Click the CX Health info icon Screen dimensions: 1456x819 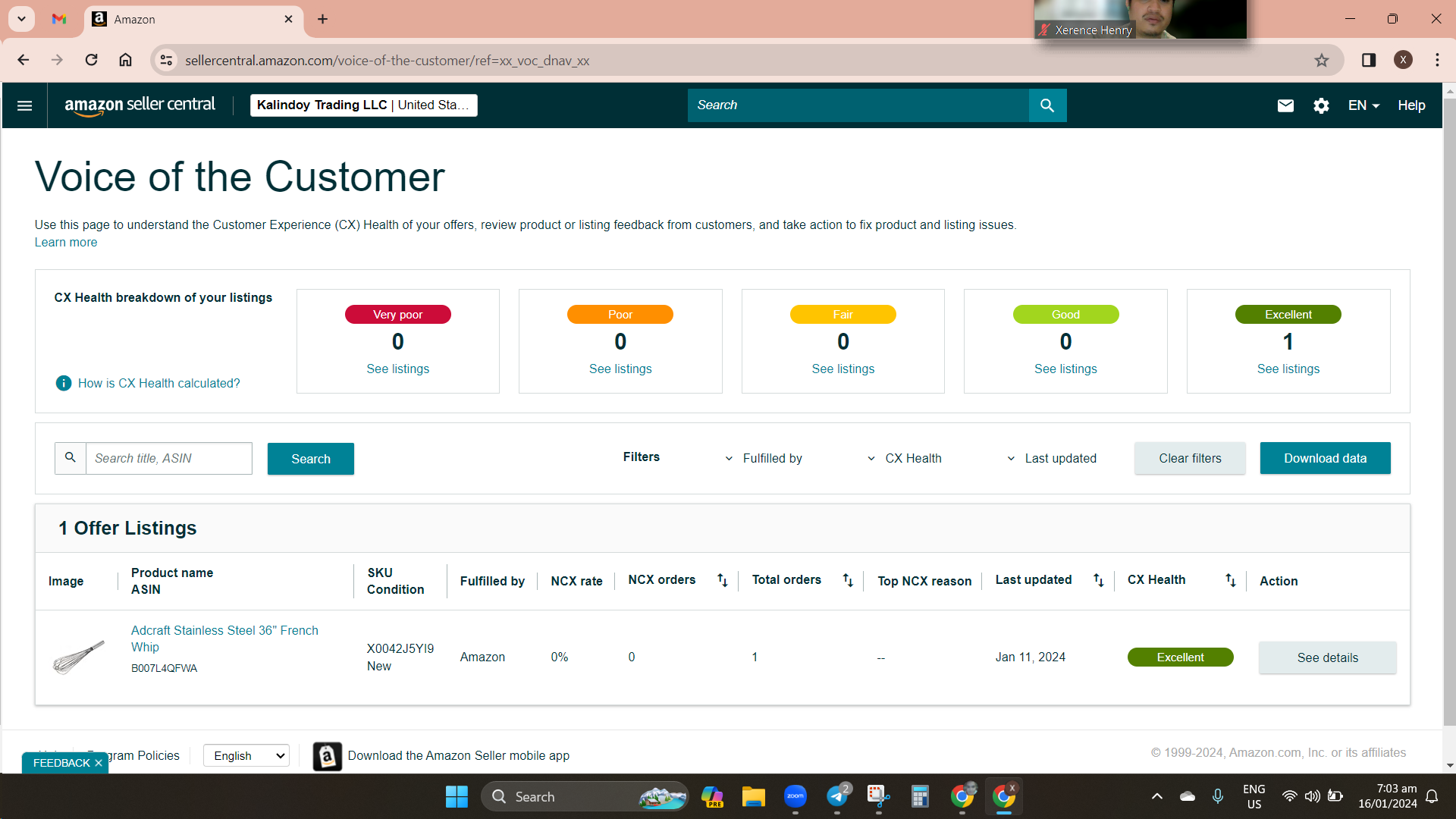coord(64,383)
